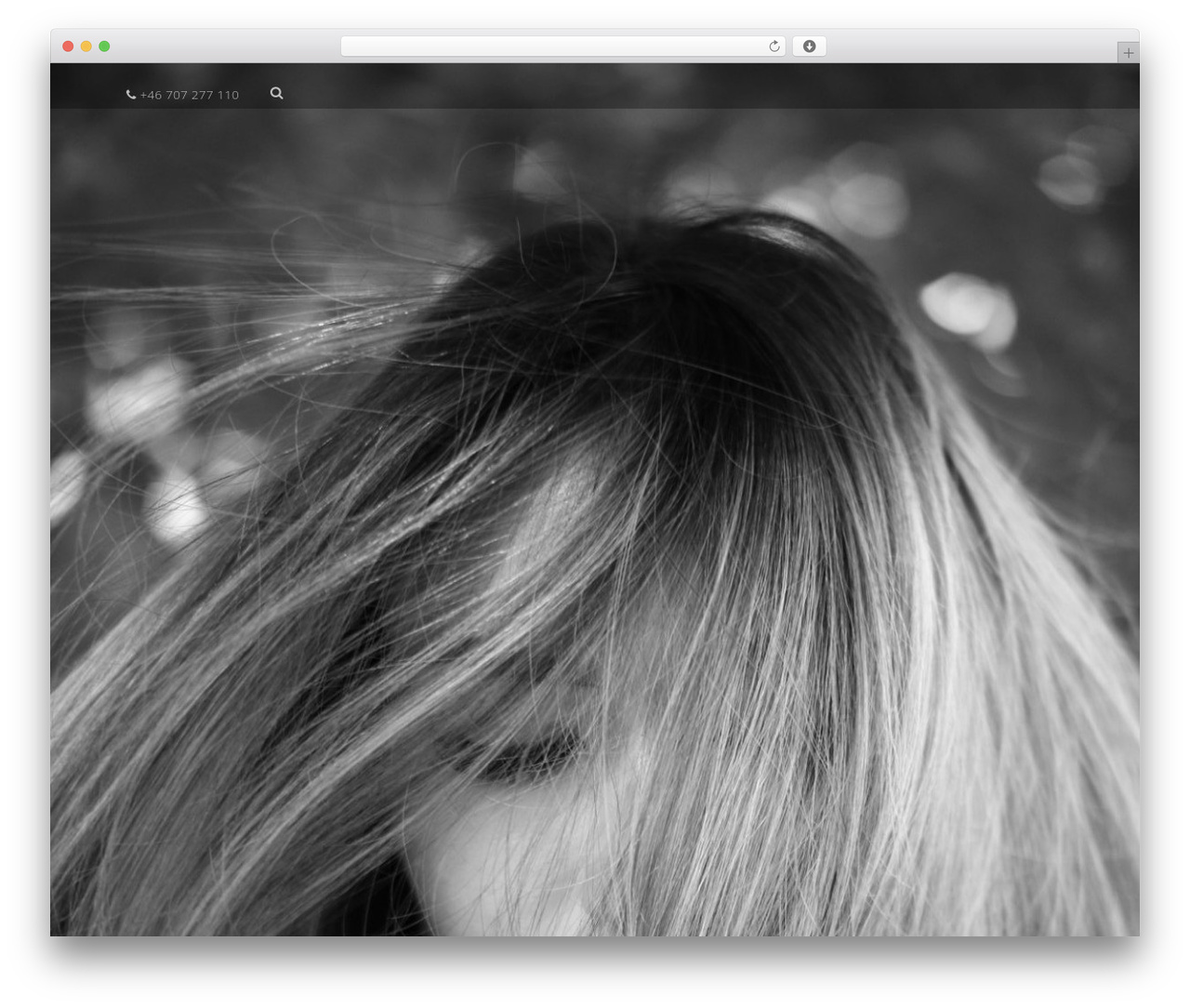
Task: Open a new tab with the plus button
Action: (1128, 53)
